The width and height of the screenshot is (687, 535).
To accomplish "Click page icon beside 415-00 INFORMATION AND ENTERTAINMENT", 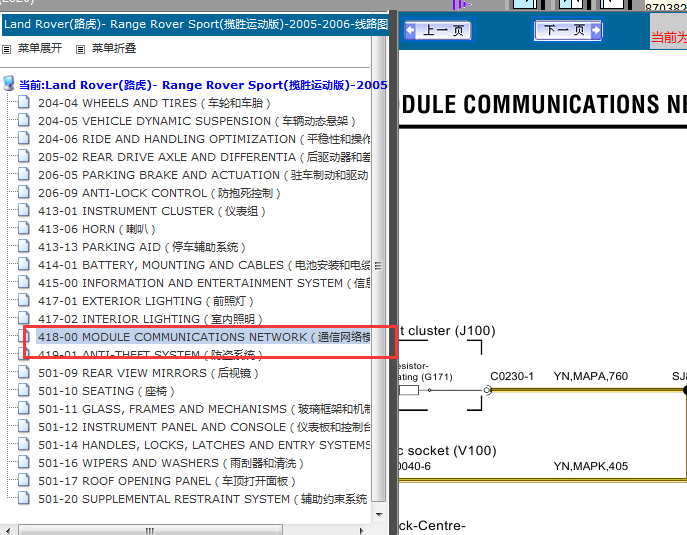I will coord(24,282).
